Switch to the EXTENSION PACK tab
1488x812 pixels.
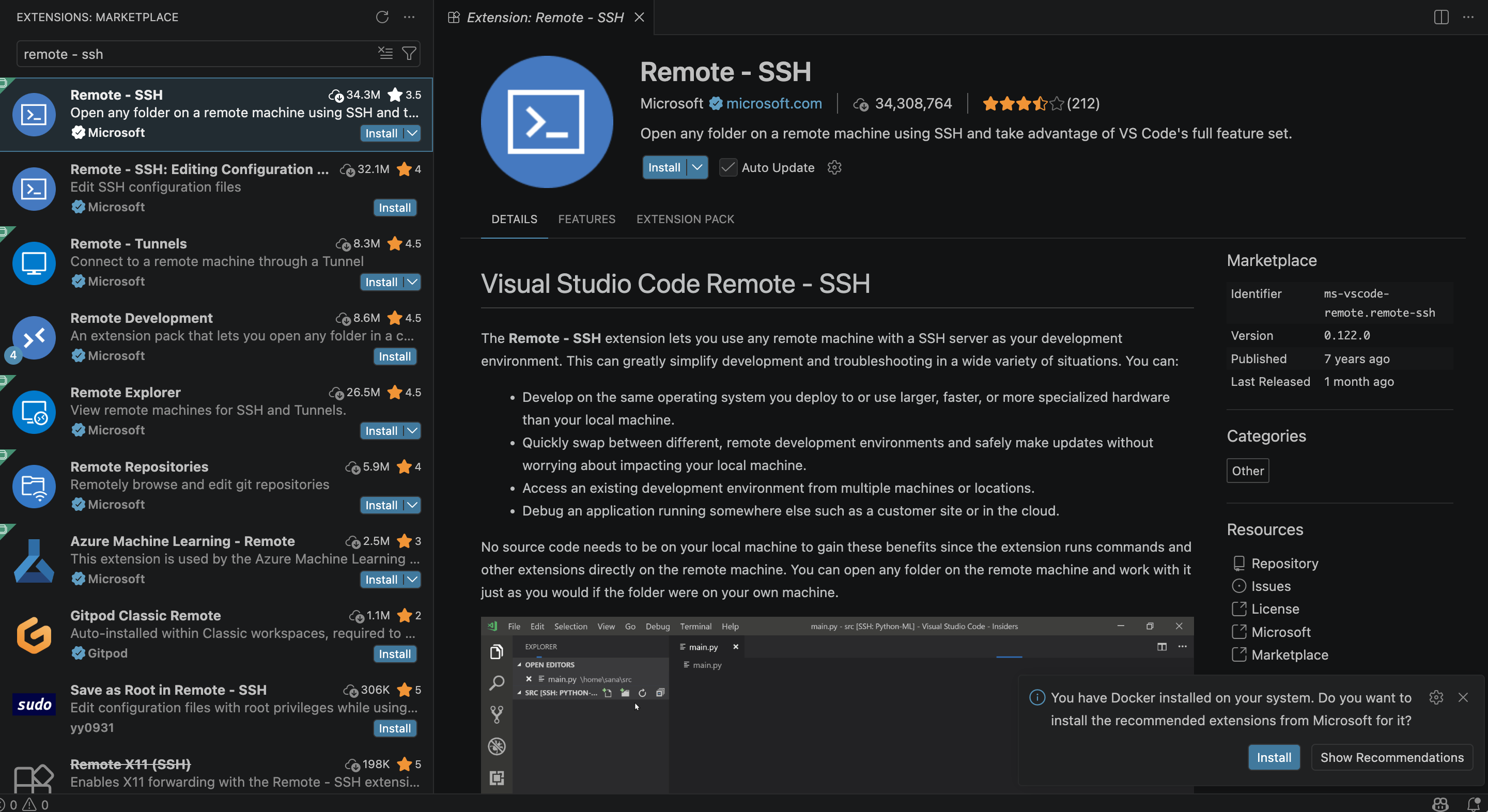point(685,219)
